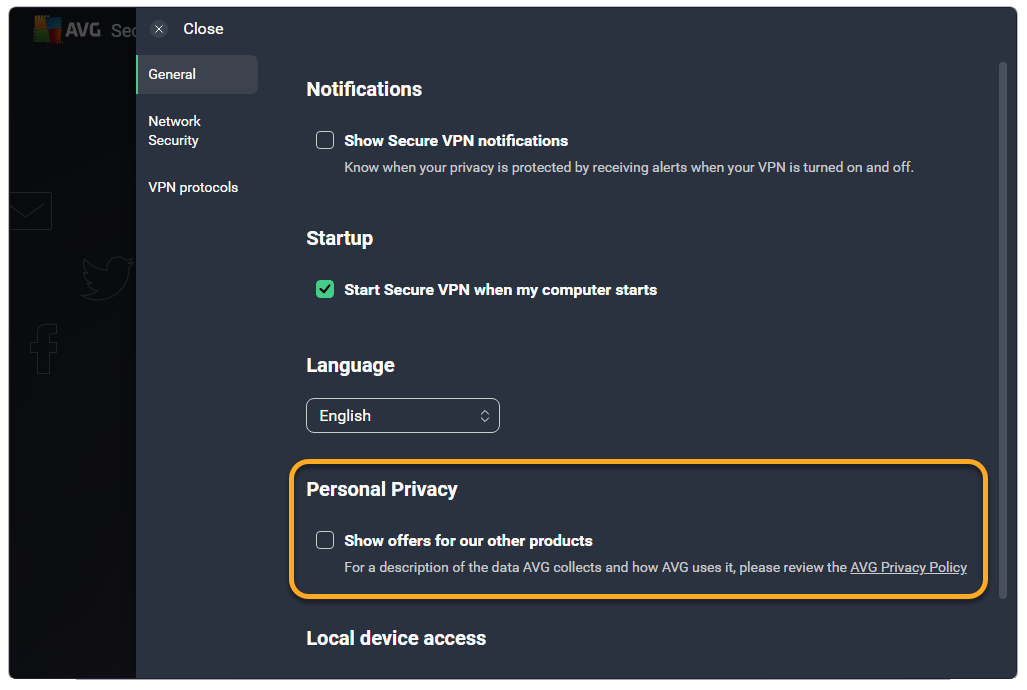Click the X icon beside Close
The image size is (1027, 690).
tap(159, 29)
